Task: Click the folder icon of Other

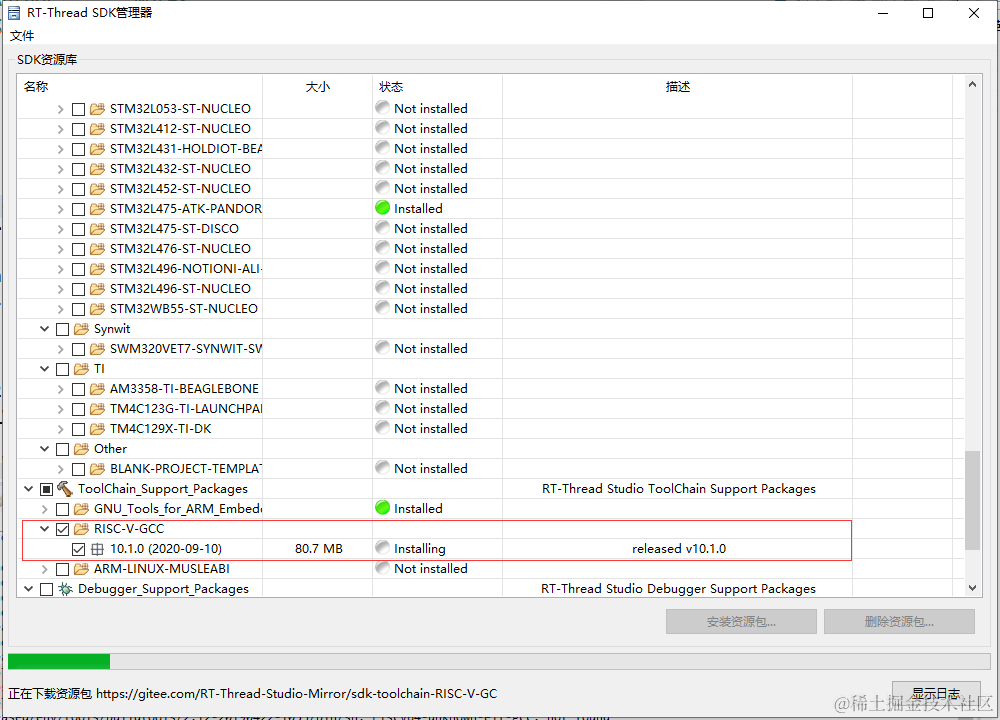Action: coord(81,449)
